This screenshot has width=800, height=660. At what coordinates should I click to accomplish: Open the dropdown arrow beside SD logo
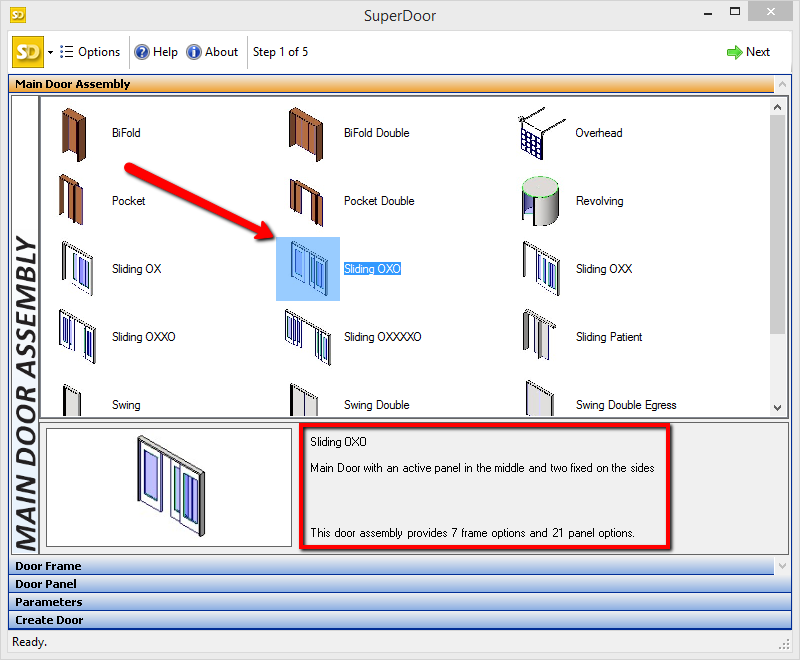(51, 52)
